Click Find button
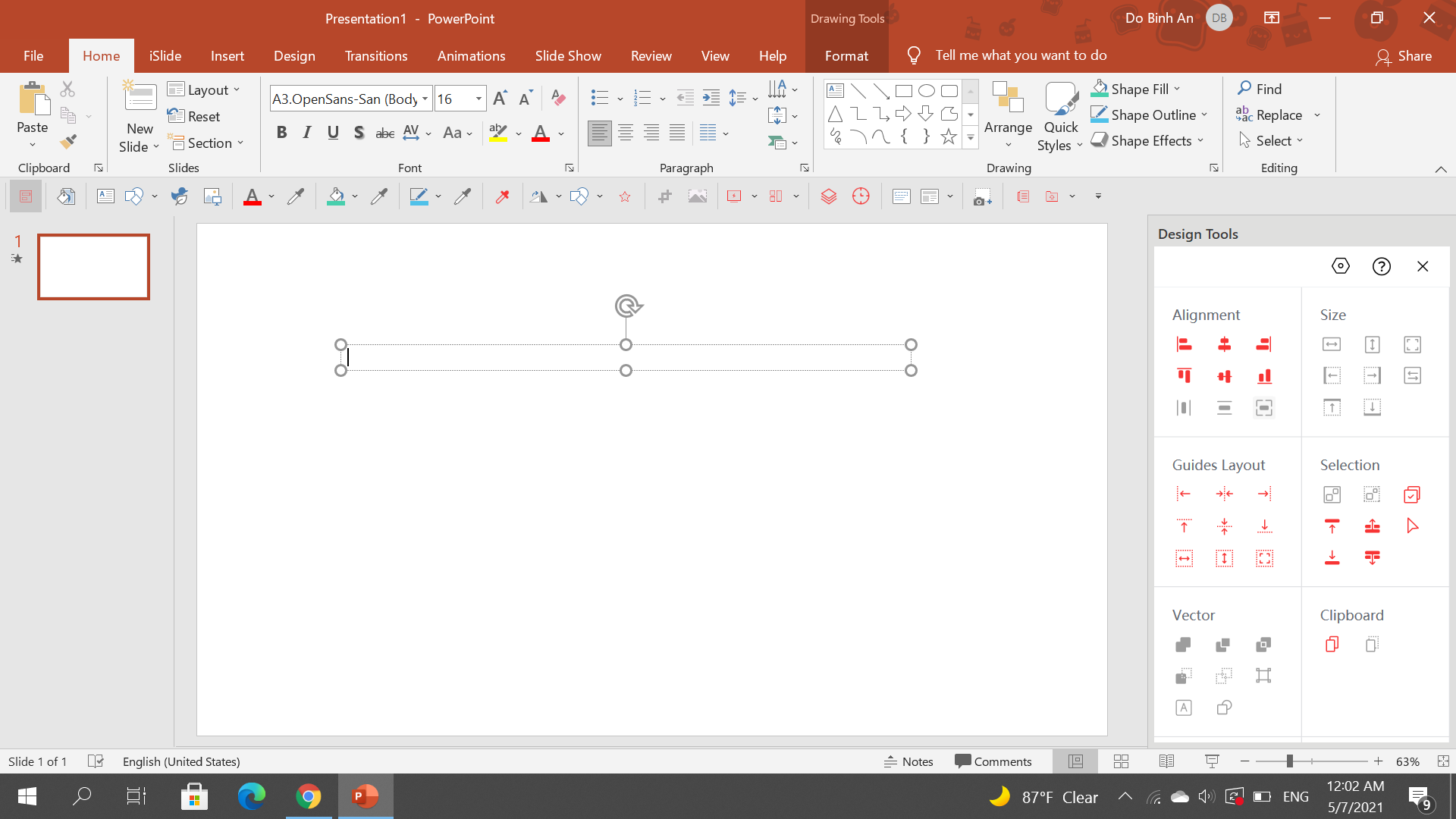 (1260, 89)
